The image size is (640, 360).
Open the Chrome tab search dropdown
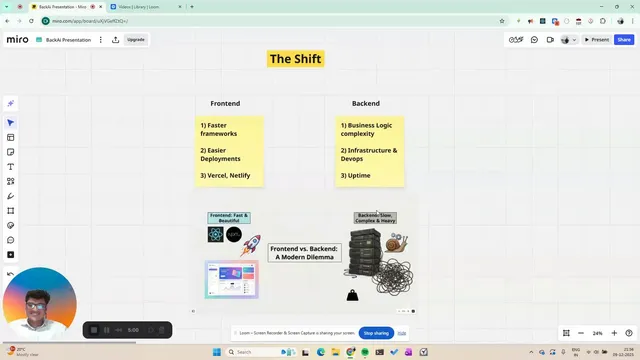7,7
